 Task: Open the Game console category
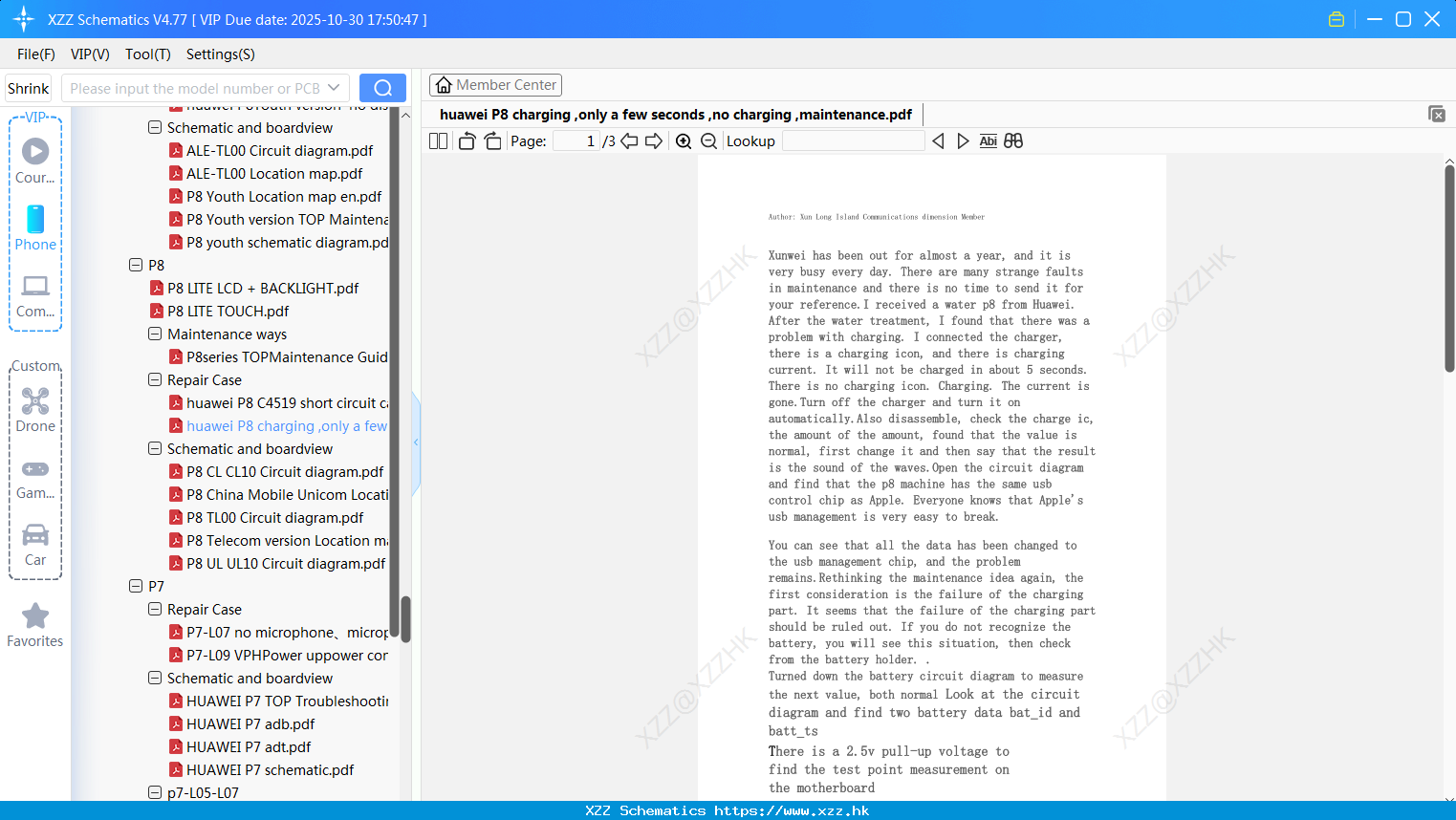tap(35, 479)
